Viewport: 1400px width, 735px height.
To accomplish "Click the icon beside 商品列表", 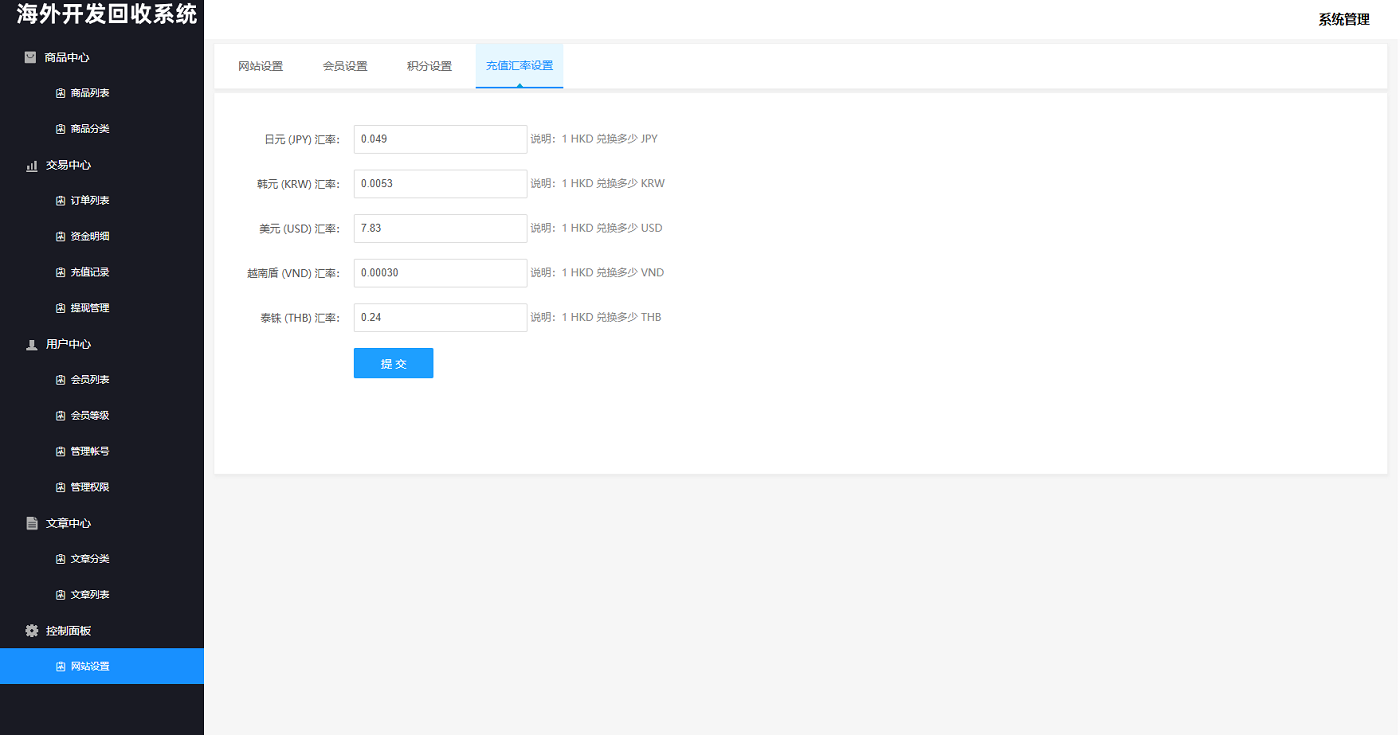I will (60, 93).
